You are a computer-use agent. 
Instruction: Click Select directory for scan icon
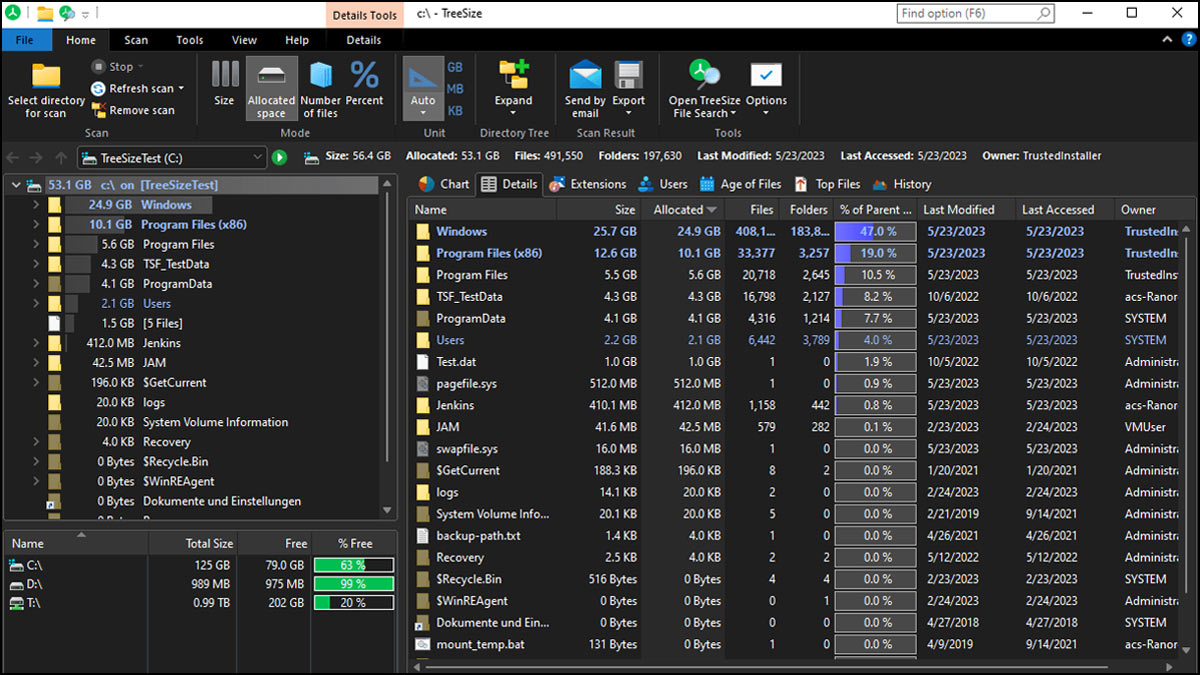47,76
